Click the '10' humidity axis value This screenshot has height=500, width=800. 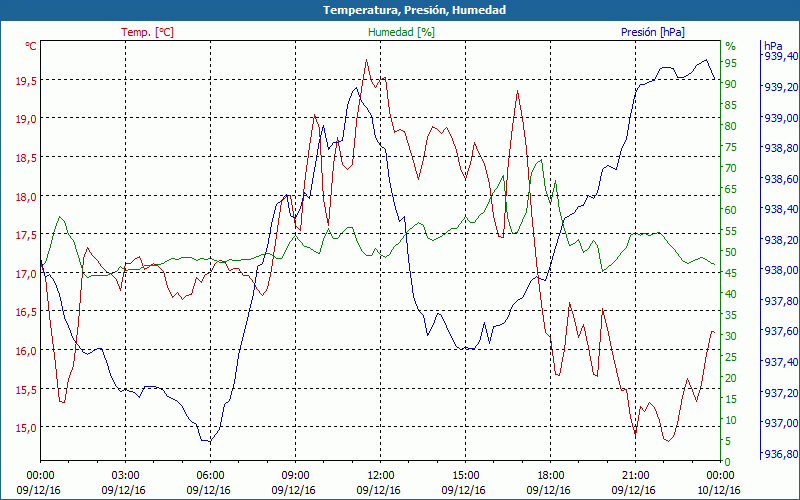tap(731, 420)
